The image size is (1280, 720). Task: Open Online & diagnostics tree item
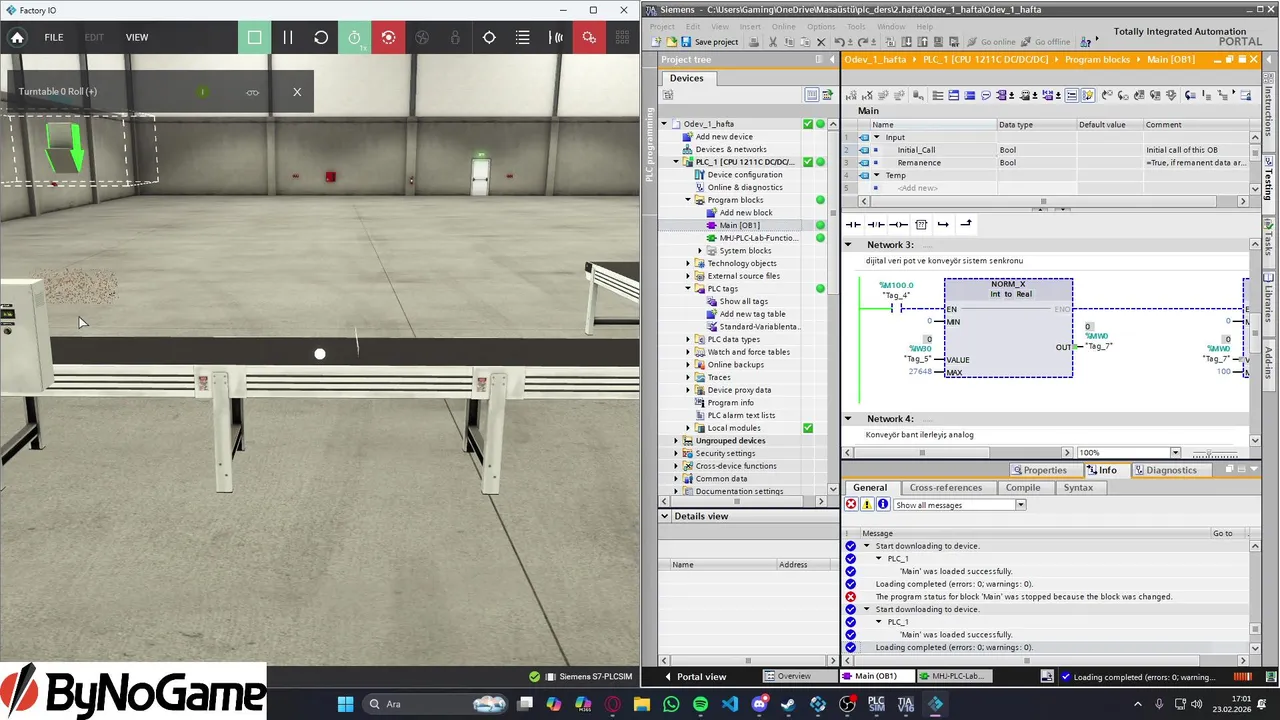pos(744,187)
